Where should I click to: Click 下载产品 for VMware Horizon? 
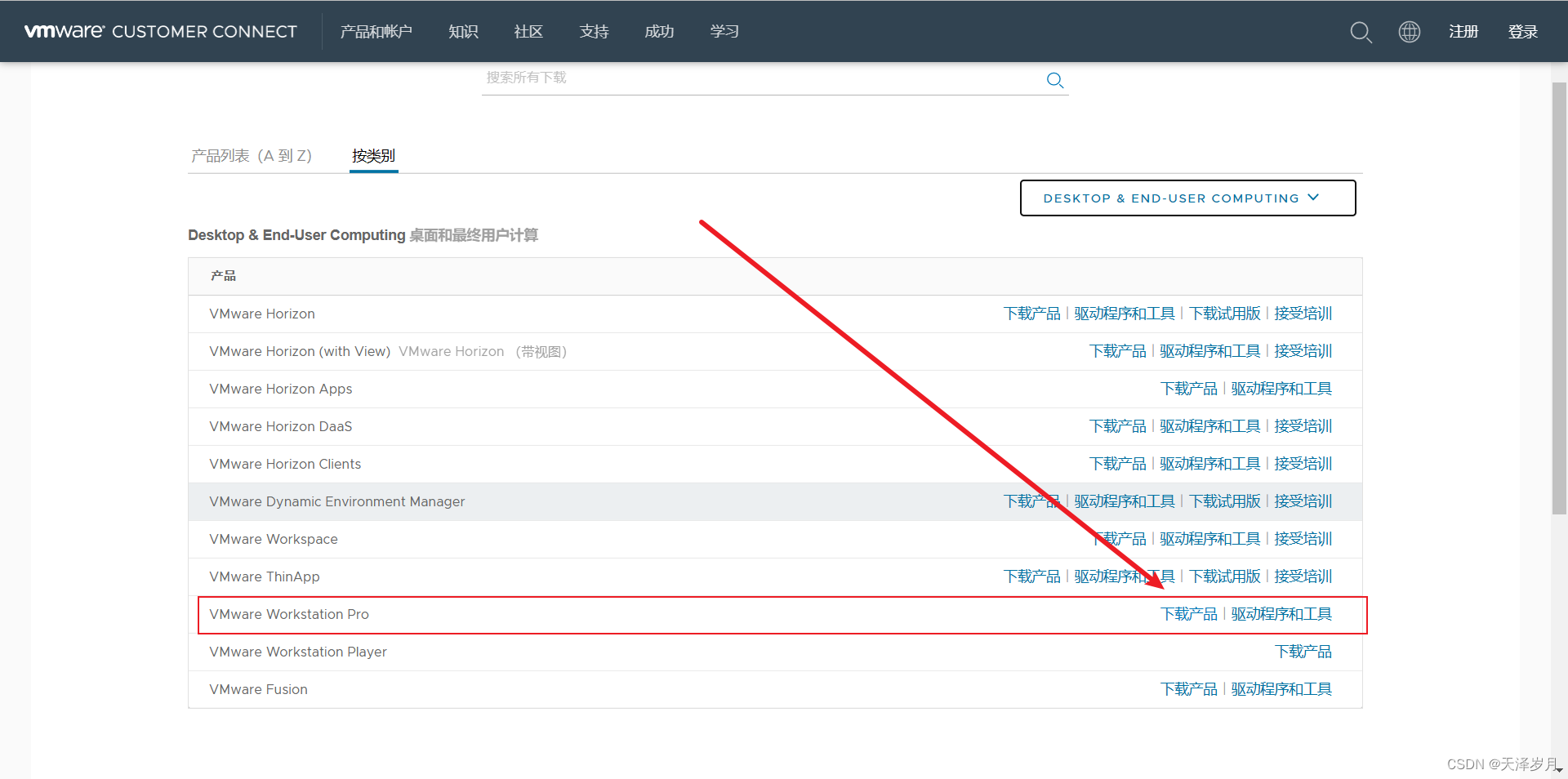click(1032, 314)
